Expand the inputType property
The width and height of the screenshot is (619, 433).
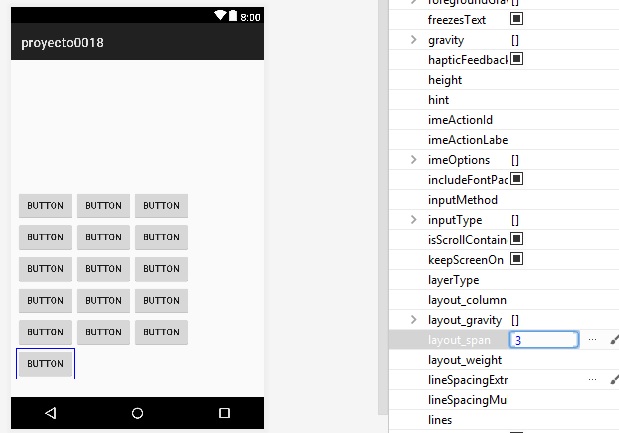pyautogui.click(x=414, y=219)
